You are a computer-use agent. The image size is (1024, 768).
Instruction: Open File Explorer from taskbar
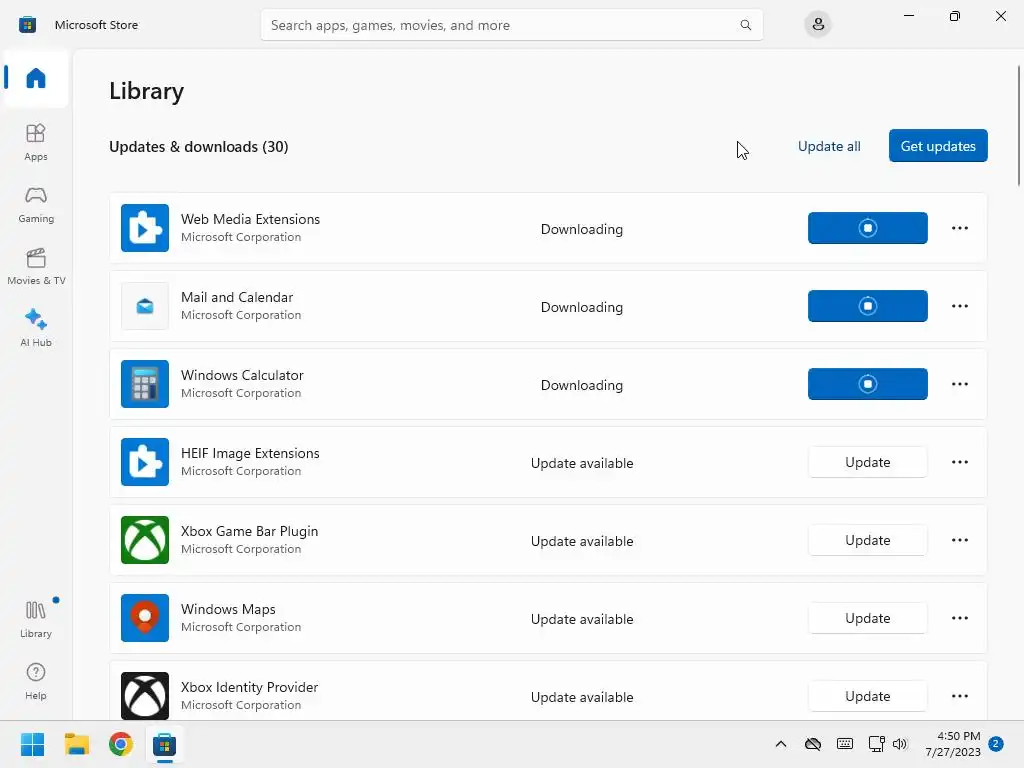(77, 744)
